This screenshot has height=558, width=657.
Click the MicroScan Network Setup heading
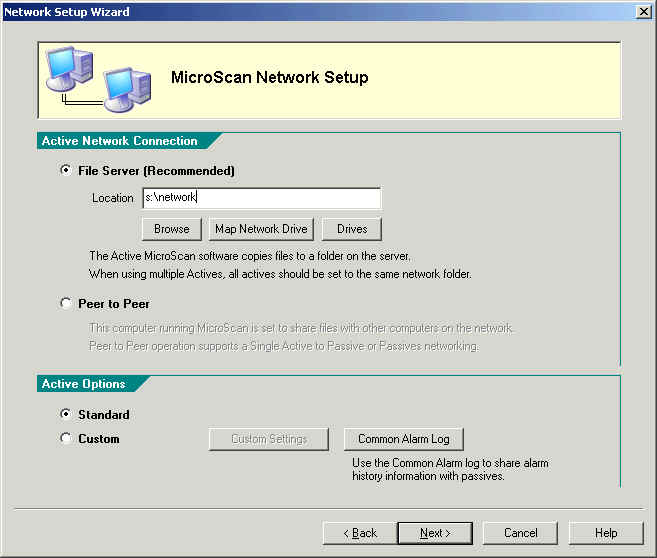coord(270,78)
